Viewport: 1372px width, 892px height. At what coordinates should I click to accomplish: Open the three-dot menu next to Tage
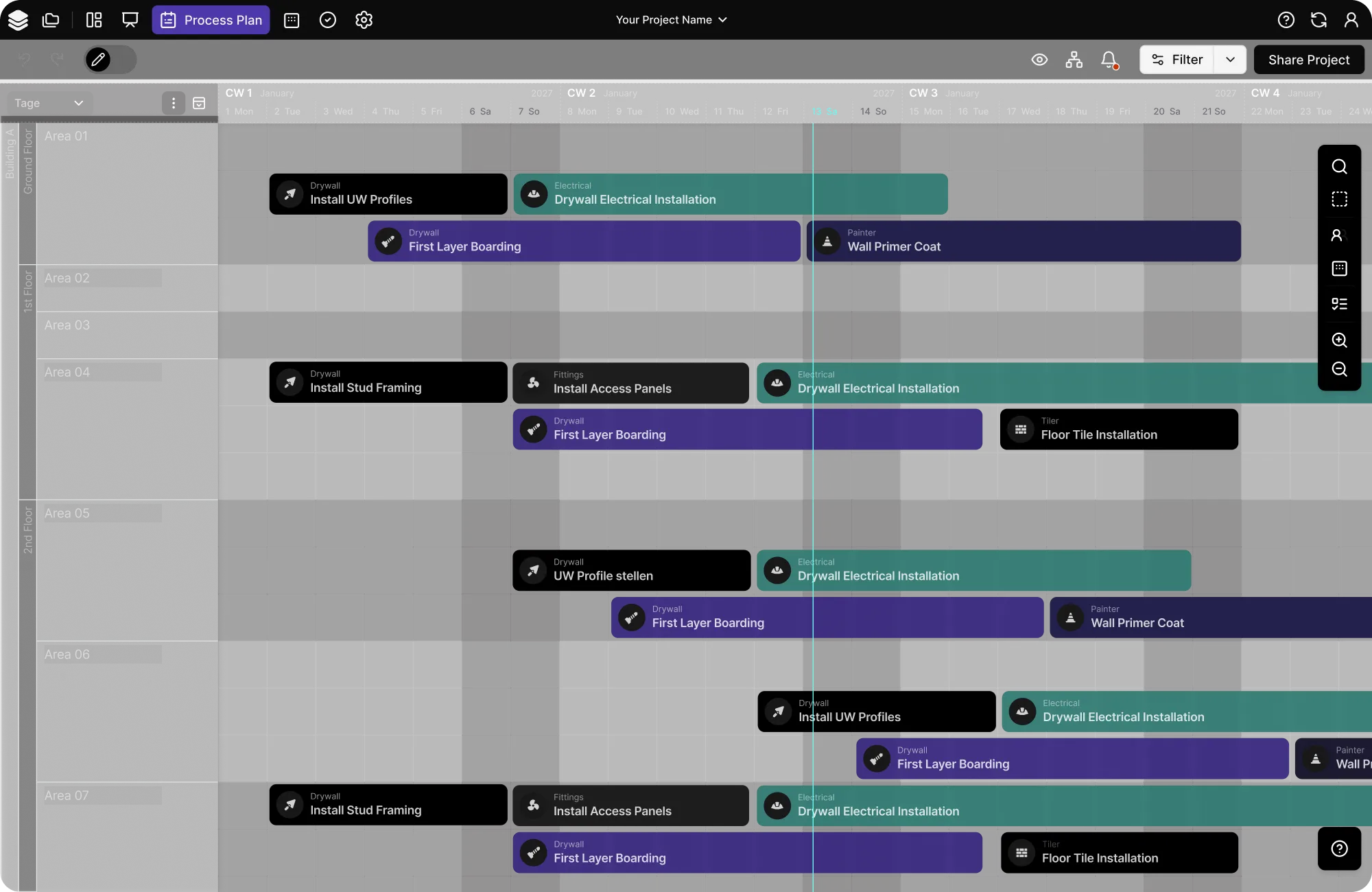174,103
